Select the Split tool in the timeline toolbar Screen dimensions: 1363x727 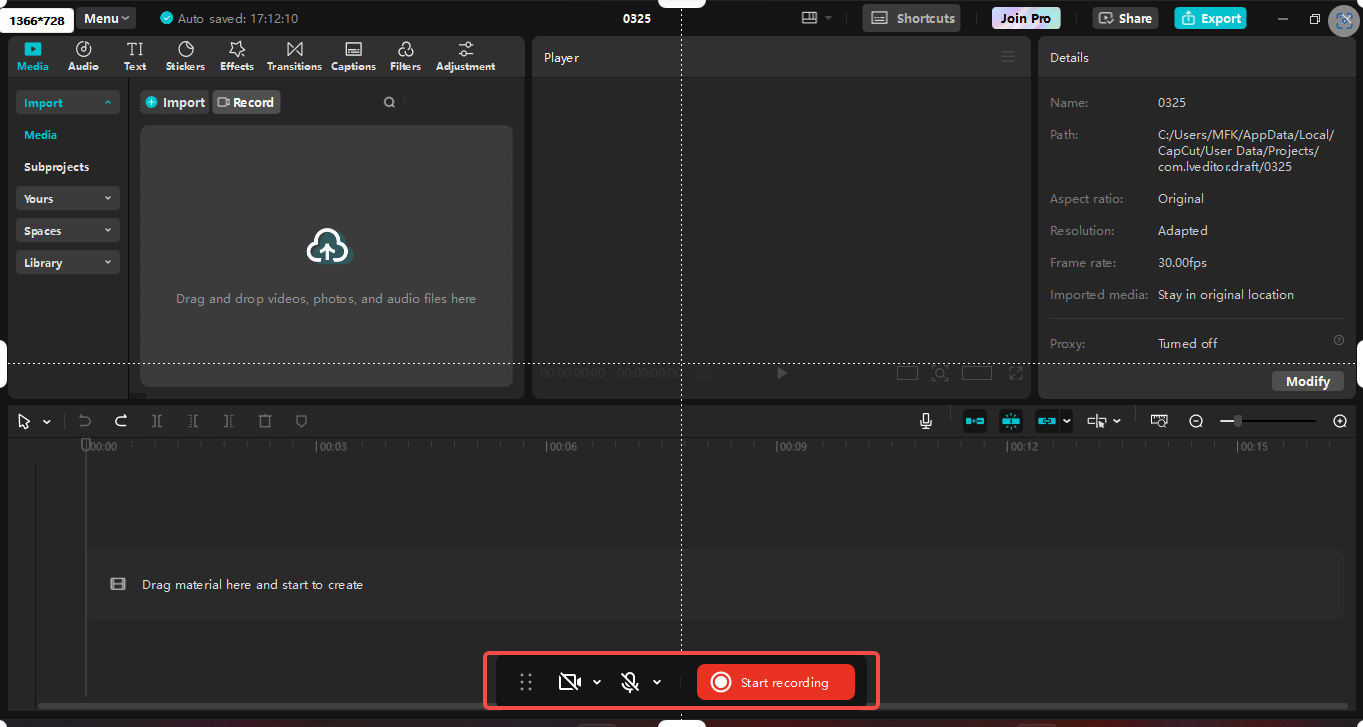click(x=157, y=420)
